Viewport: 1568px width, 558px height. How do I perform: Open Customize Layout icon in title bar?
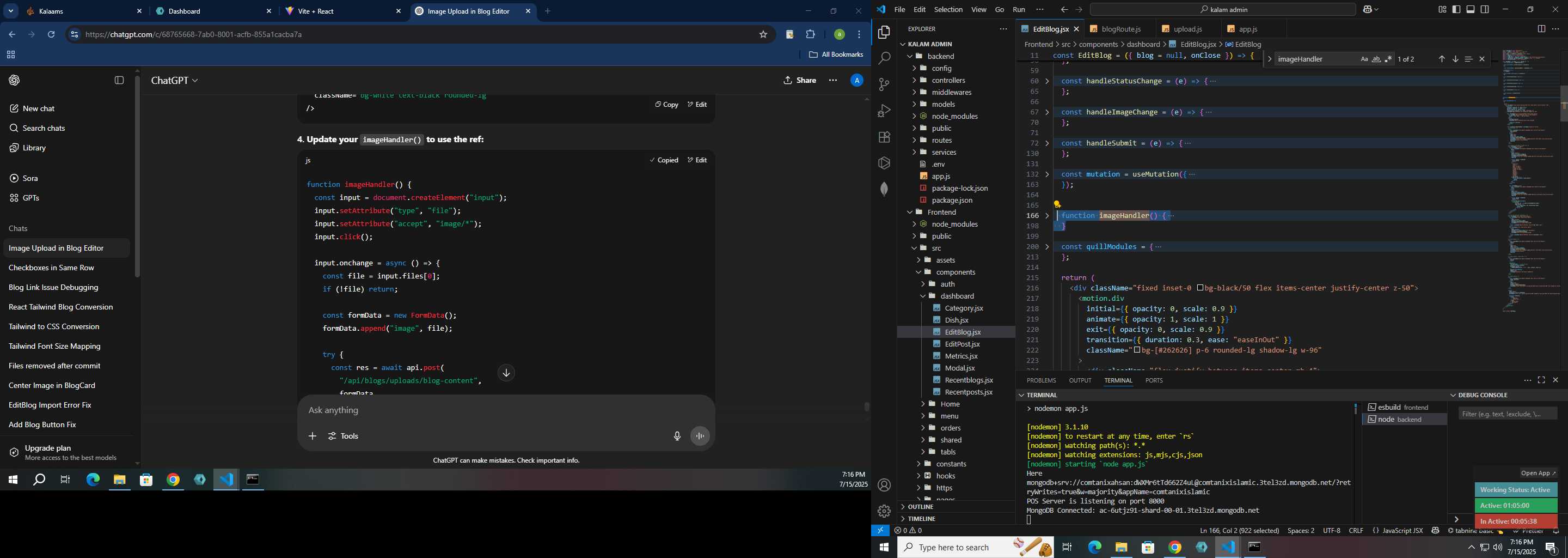coord(1442,9)
